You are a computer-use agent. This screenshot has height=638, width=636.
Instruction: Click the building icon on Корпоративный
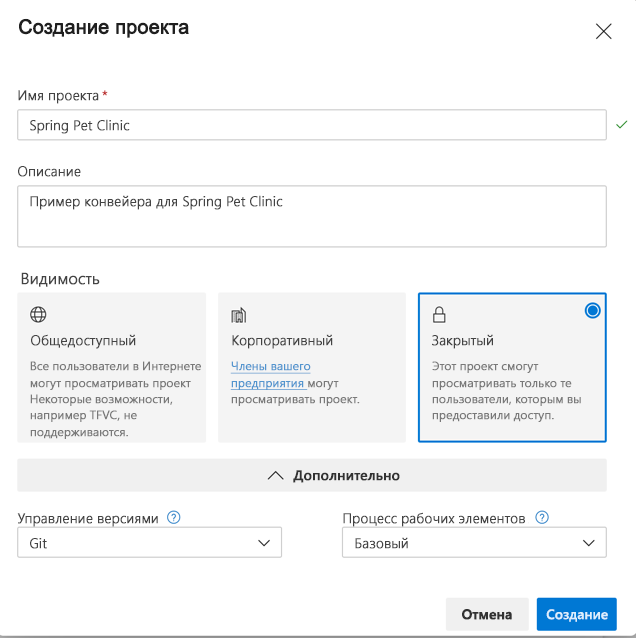[238, 315]
